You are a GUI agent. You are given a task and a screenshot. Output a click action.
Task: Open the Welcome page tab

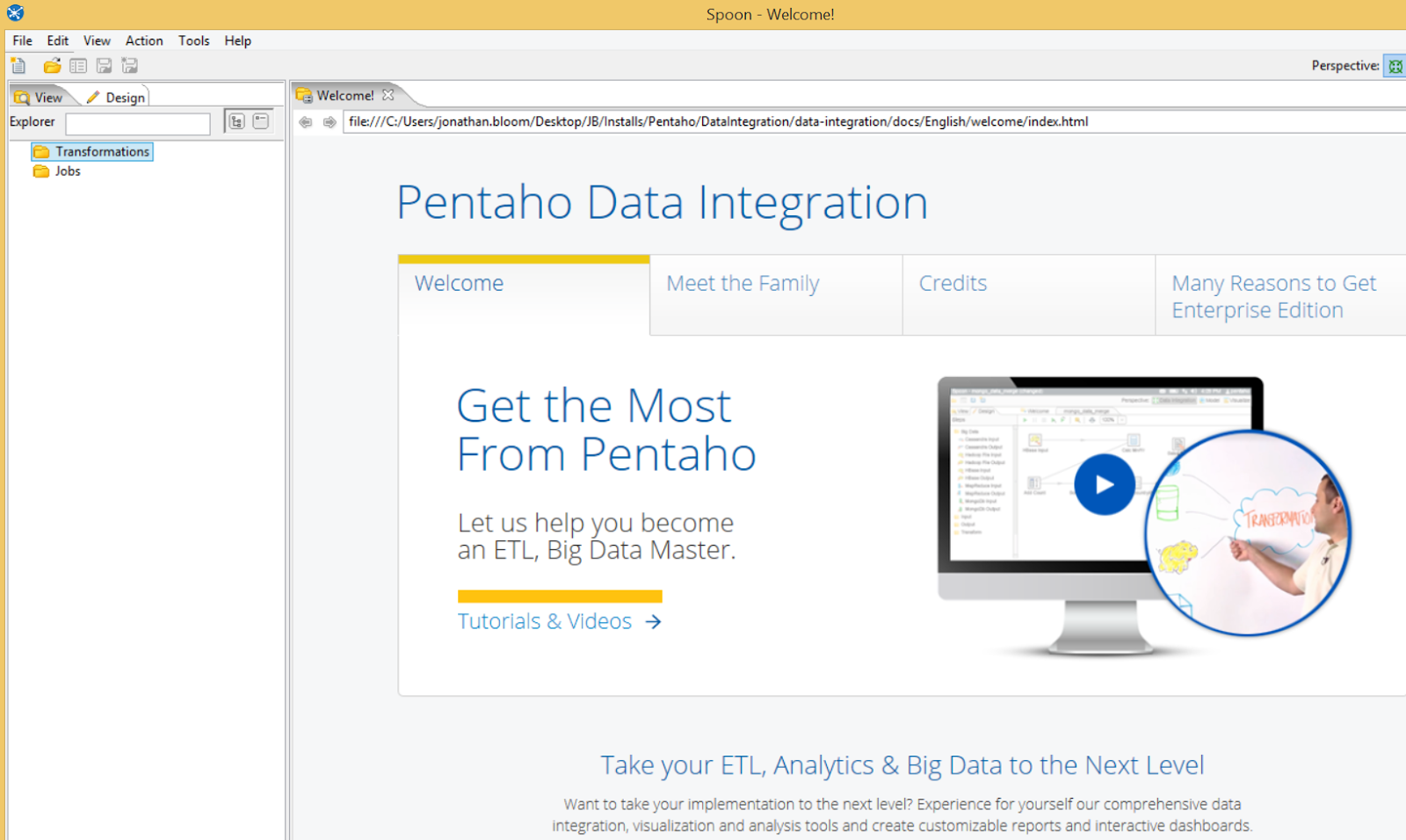(524, 296)
